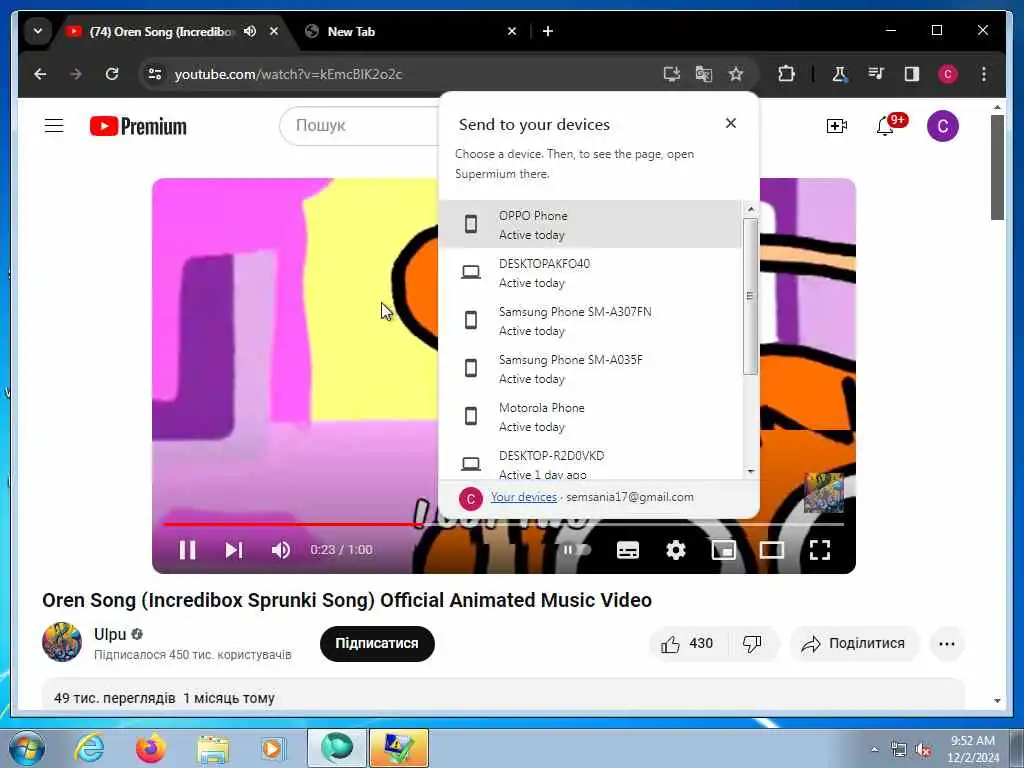Open the player settings gear

pyautogui.click(x=676, y=550)
